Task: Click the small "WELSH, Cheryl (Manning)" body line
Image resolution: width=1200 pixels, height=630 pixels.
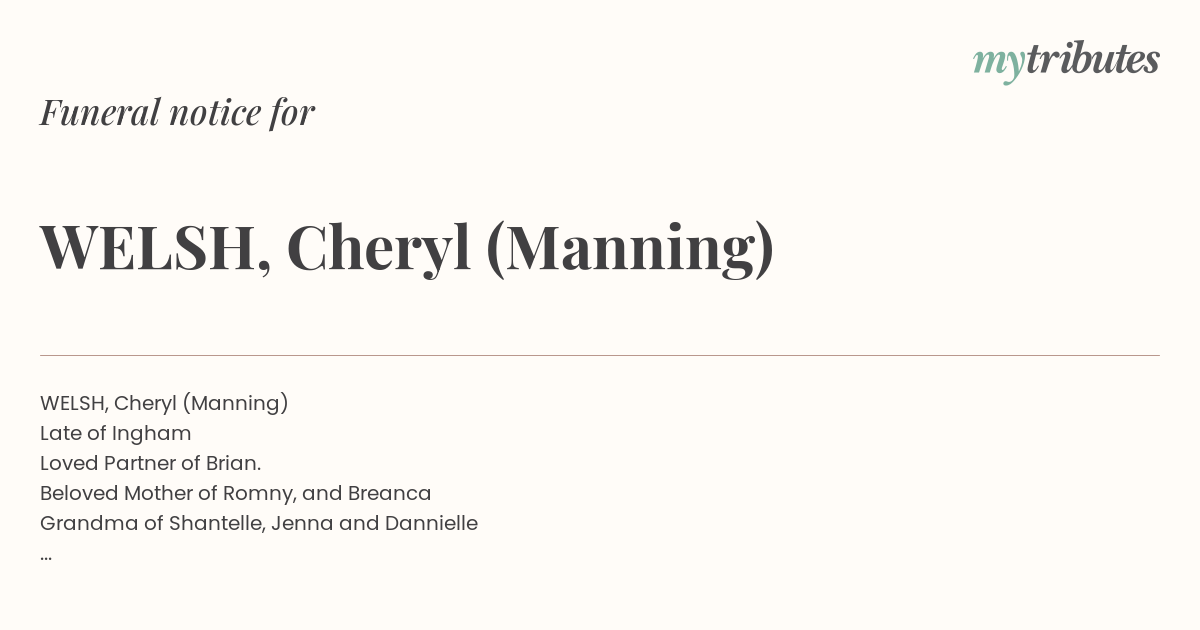Action: 164,403
